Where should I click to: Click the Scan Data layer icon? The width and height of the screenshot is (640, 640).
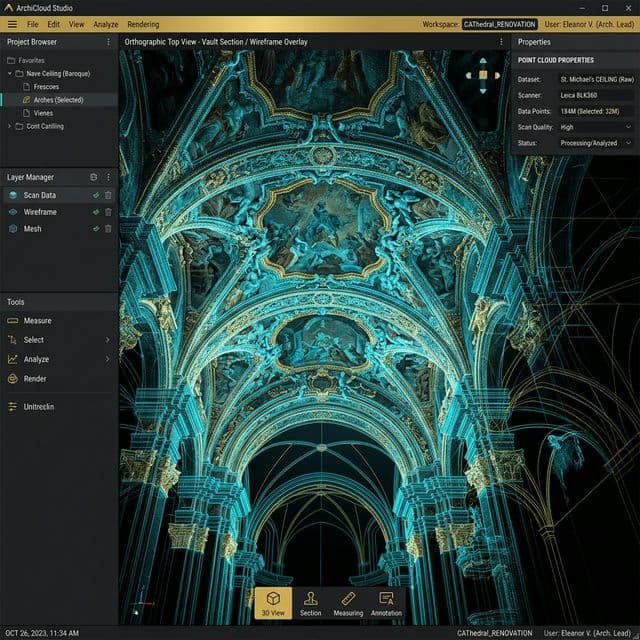pos(13,195)
